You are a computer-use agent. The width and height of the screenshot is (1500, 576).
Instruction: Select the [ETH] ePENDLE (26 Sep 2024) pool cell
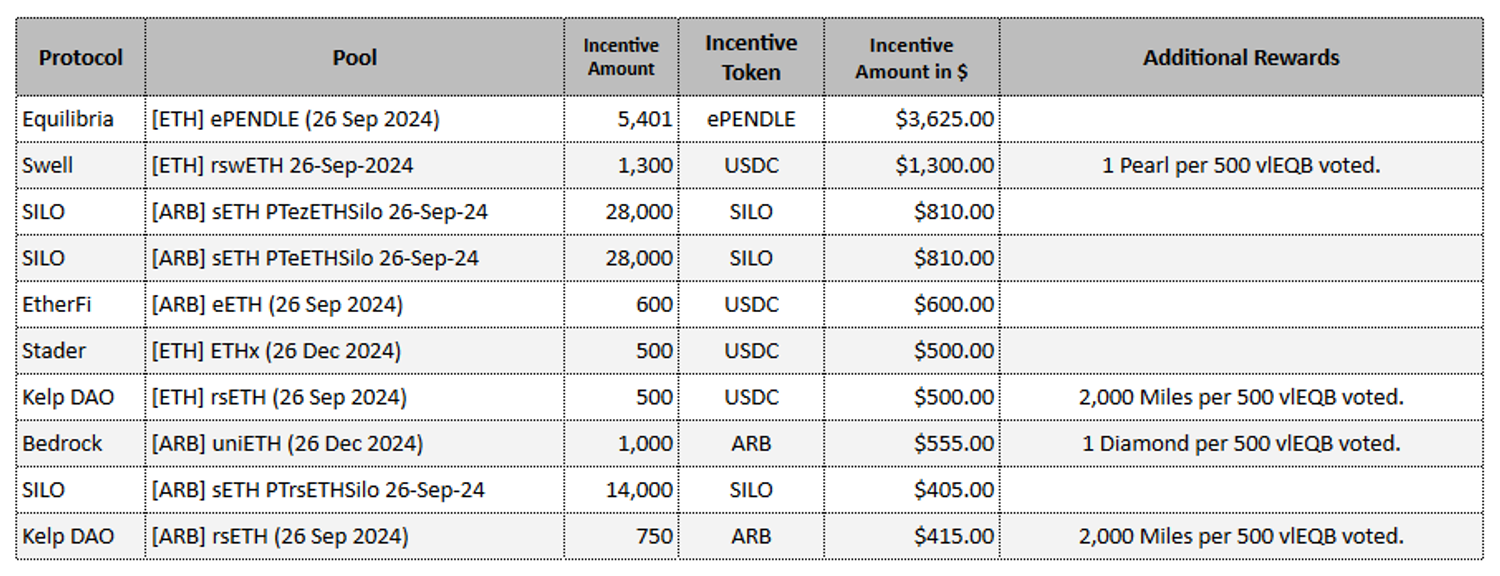point(295,119)
